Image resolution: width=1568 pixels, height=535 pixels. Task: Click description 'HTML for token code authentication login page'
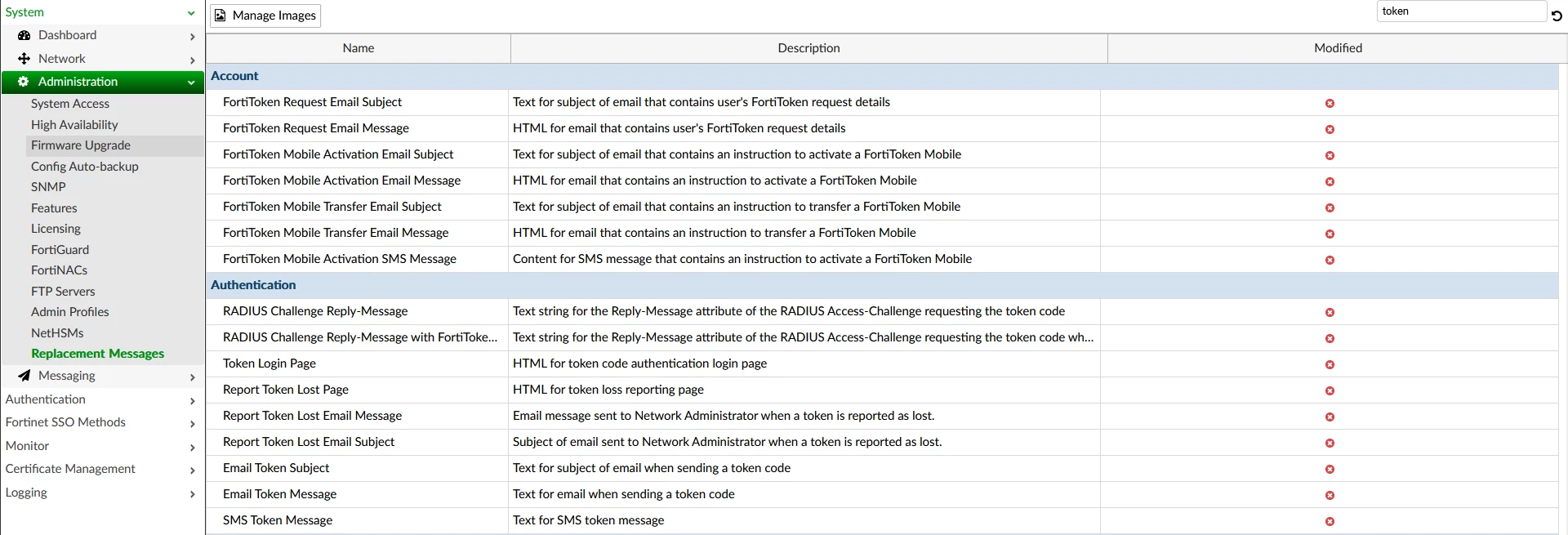(639, 363)
